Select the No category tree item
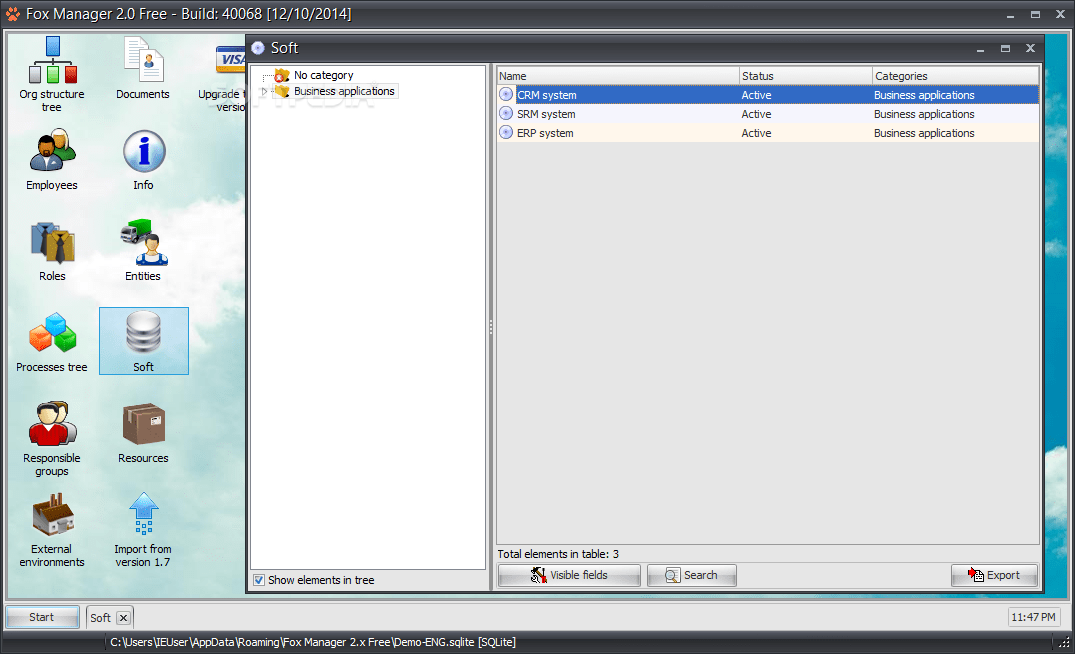 [x=320, y=74]
